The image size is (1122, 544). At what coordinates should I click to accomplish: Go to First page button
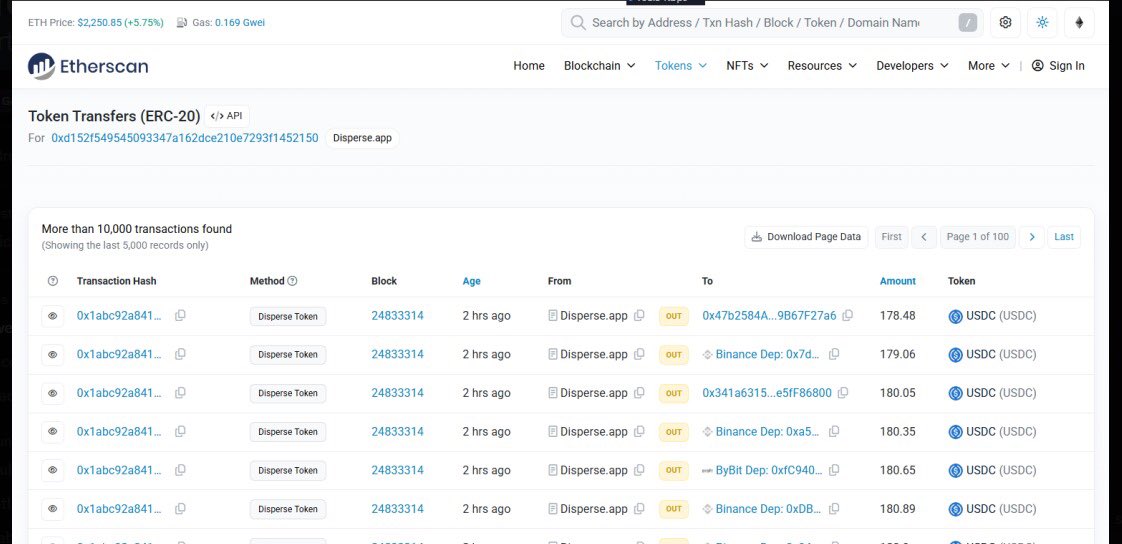pyautogui.click(x=892, y=237)
